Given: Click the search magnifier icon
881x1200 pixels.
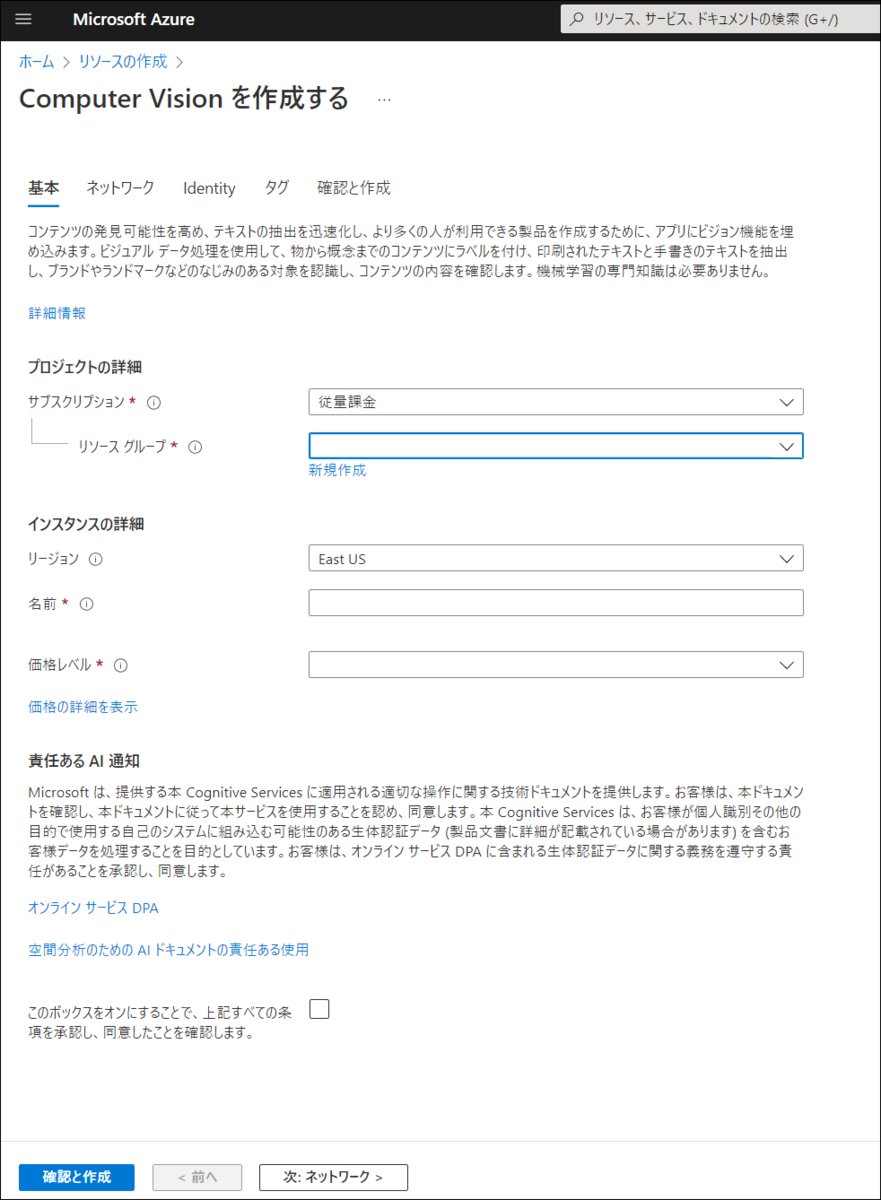Looking at the screenshot, I should click(x=577, y=19).
